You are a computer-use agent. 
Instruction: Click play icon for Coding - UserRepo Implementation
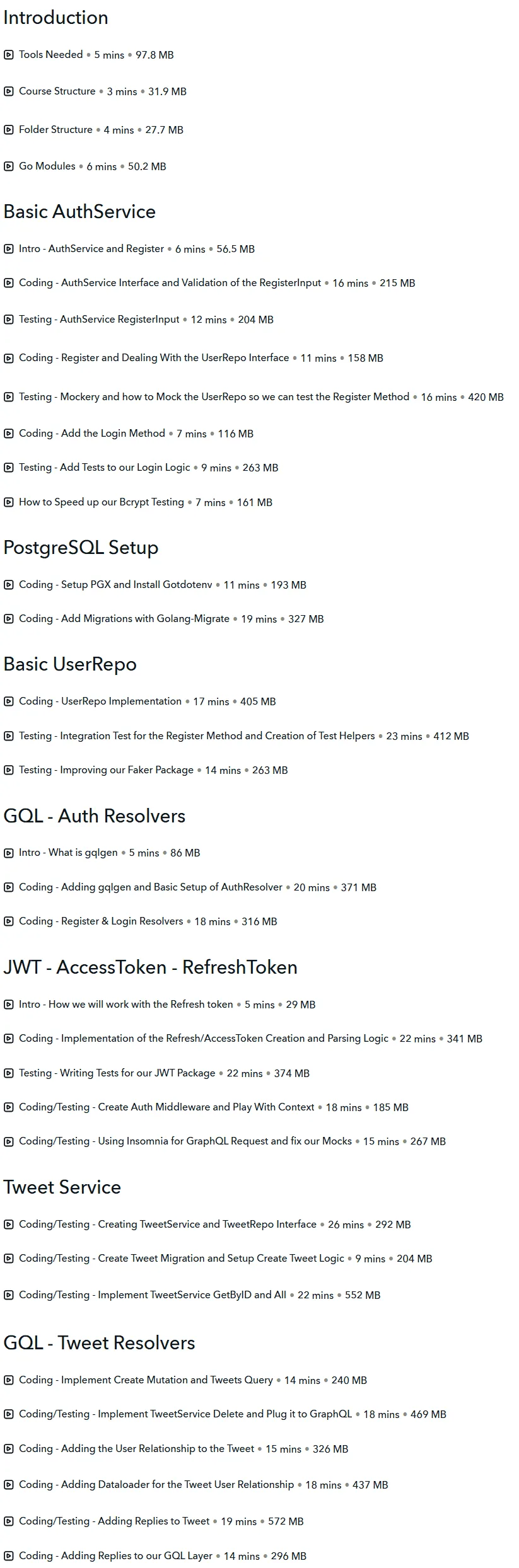coord(9,701)
